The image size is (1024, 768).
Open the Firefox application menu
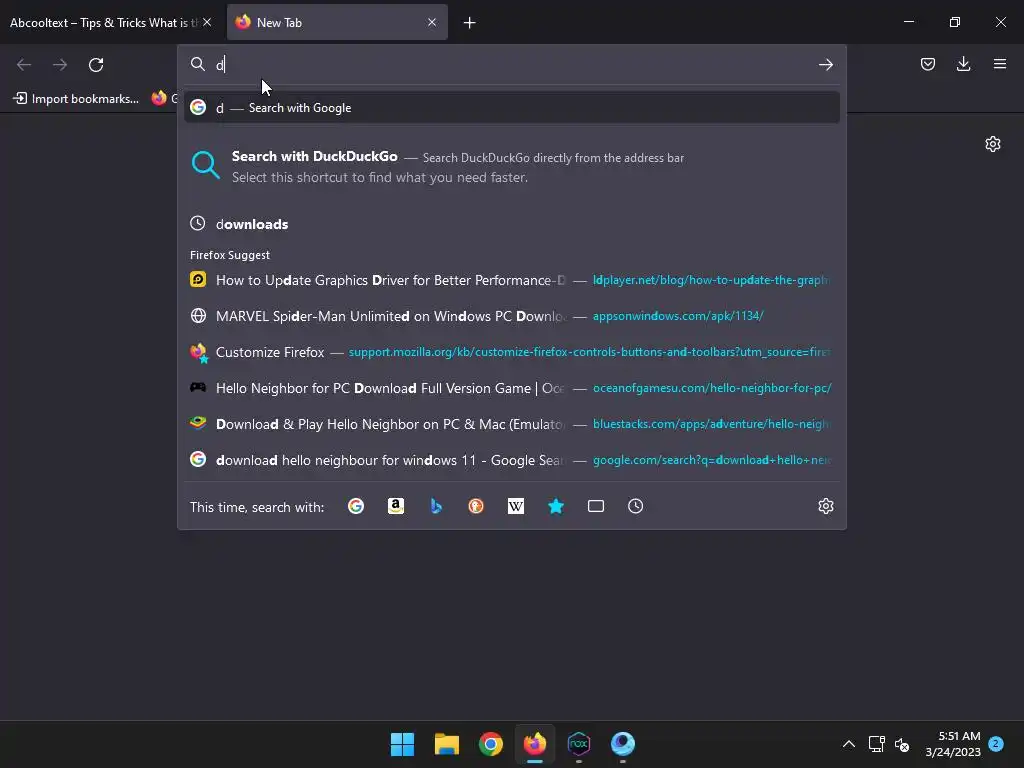[x=999, y=64]
